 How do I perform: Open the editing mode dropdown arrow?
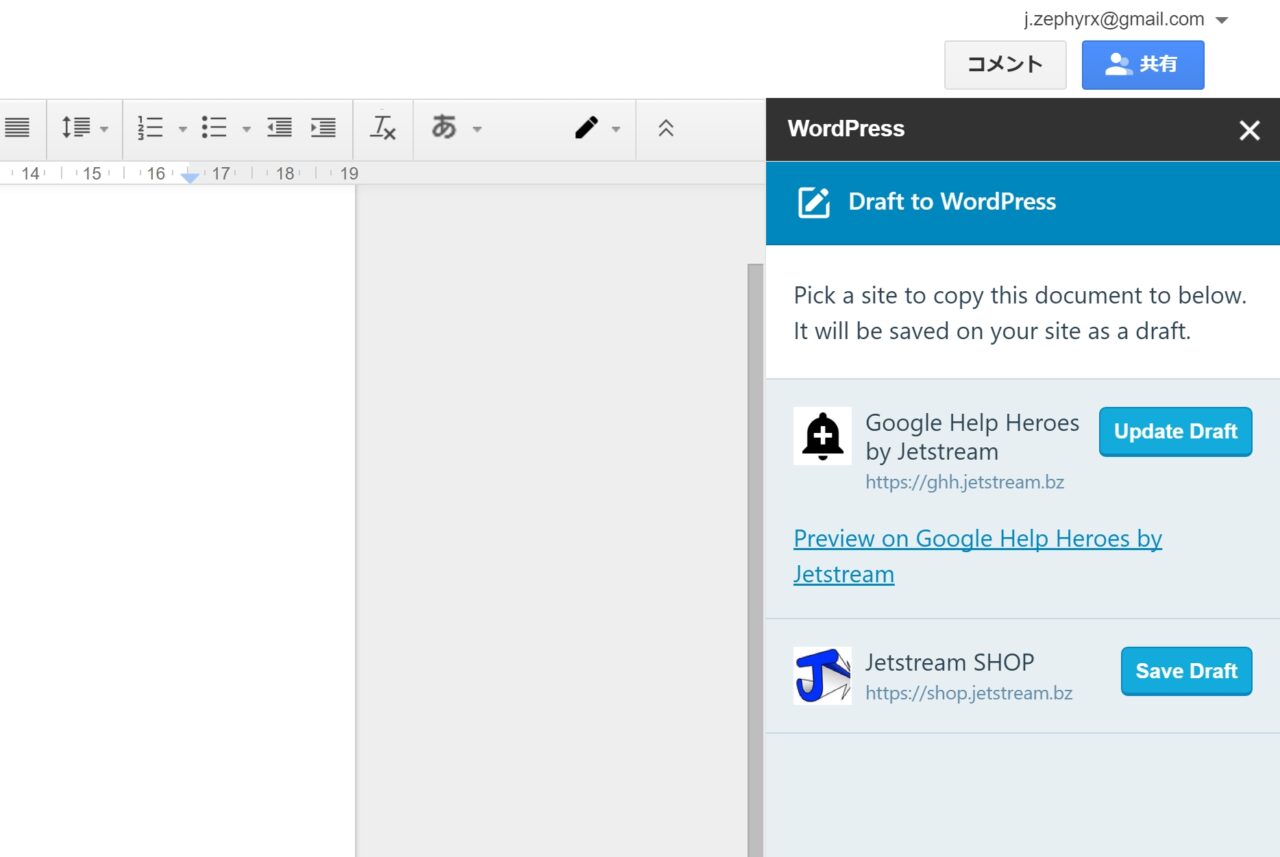tap(616, 129)
